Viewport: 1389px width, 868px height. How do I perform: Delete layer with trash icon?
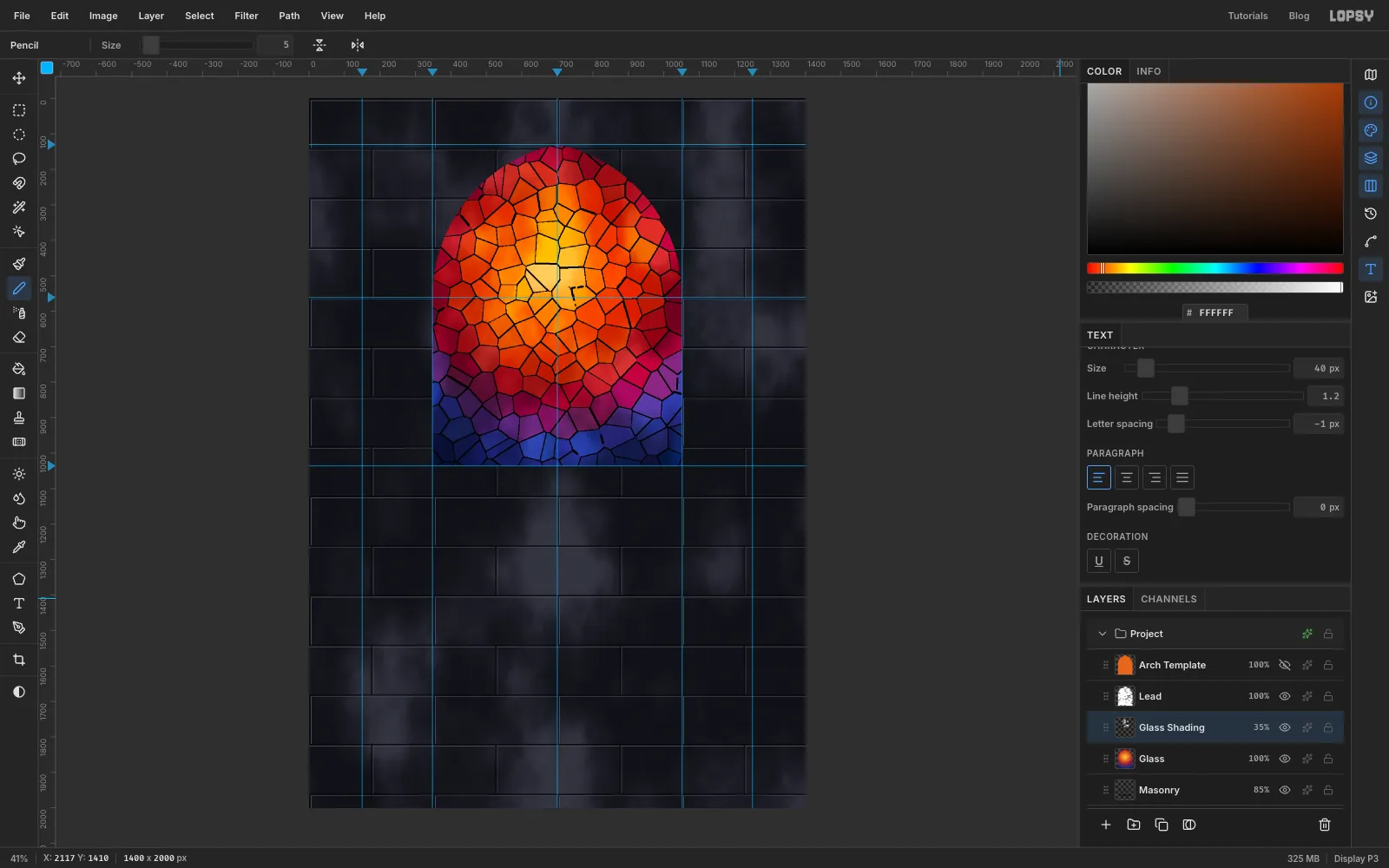(x=1325, y=825)
